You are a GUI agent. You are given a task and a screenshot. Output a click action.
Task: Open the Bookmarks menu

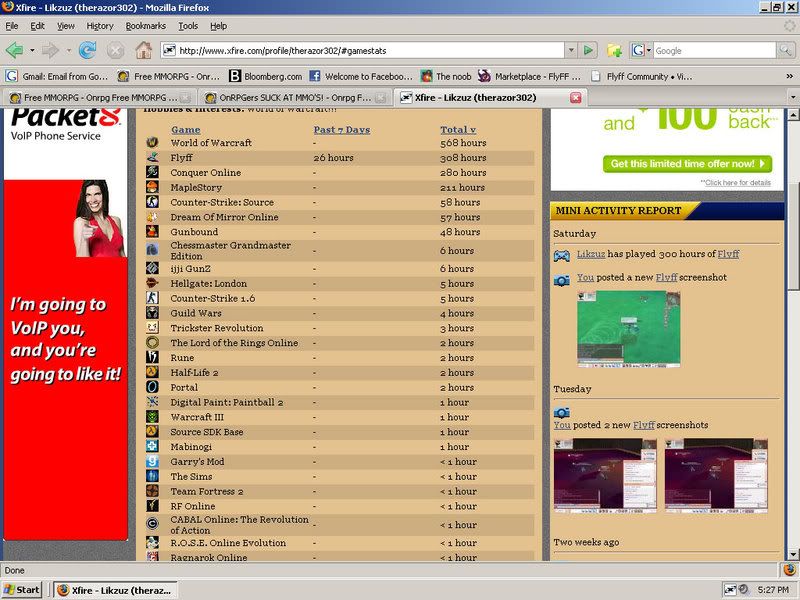click(x=146, y=26)
